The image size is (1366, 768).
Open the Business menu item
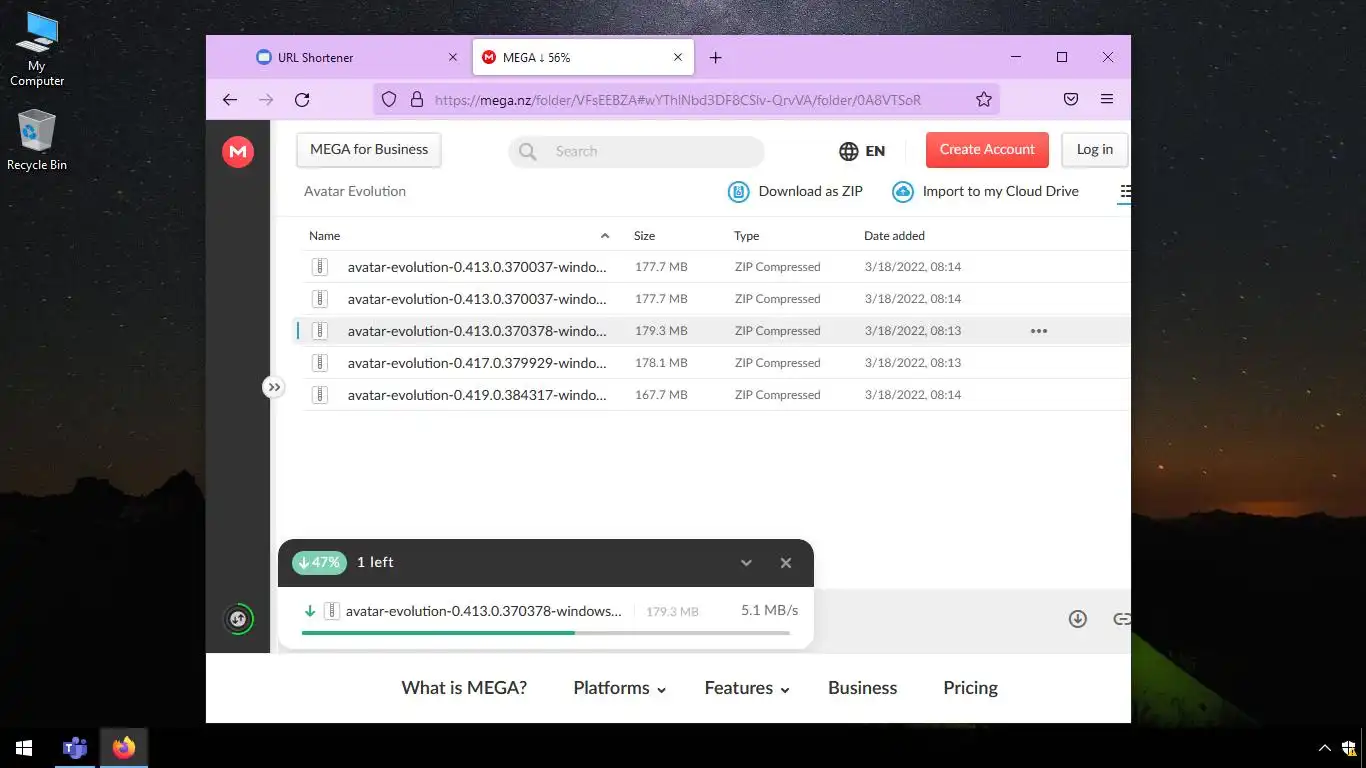[x=862, y=688]
